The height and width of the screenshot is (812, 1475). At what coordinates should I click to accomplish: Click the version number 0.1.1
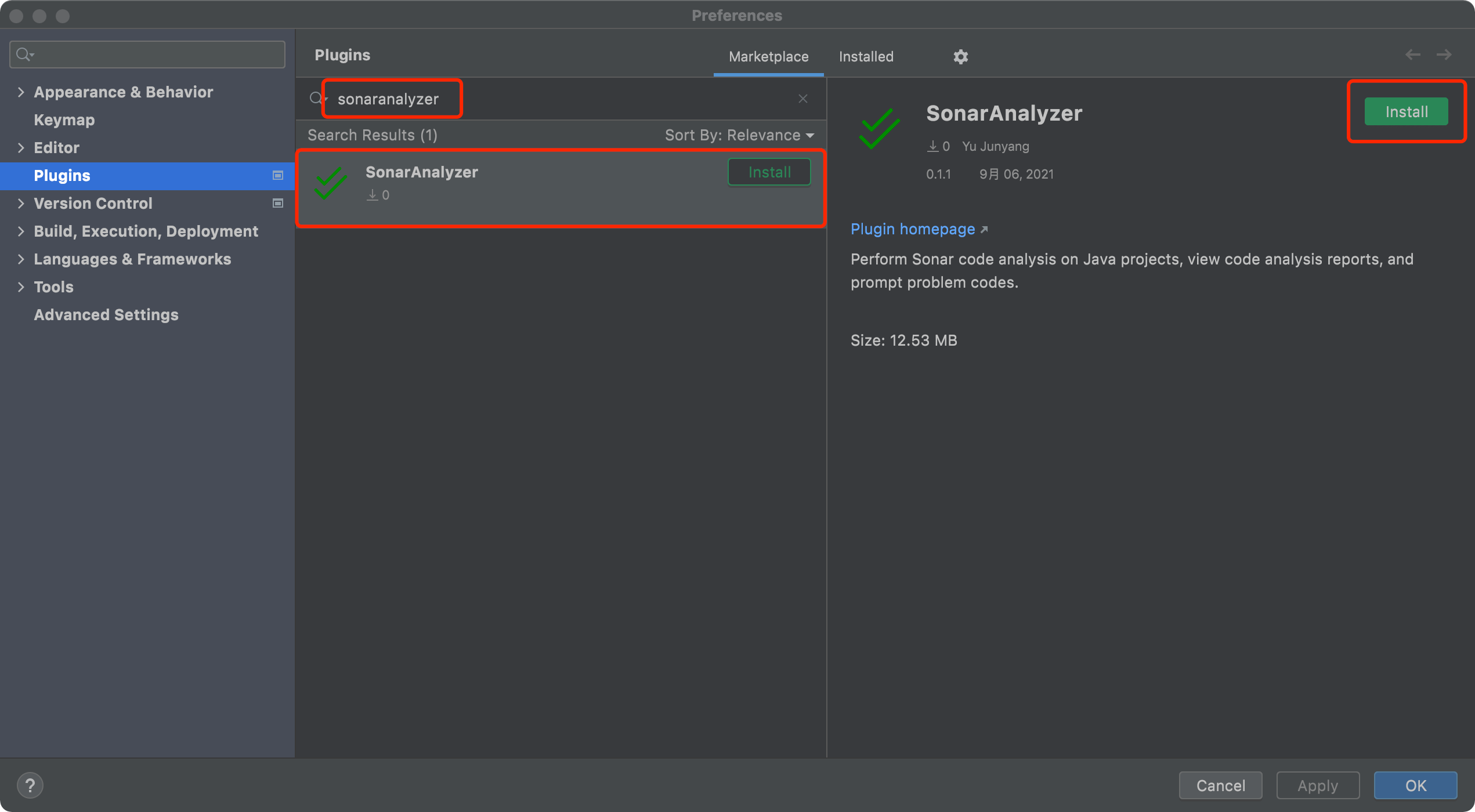[x=938, y=174]
